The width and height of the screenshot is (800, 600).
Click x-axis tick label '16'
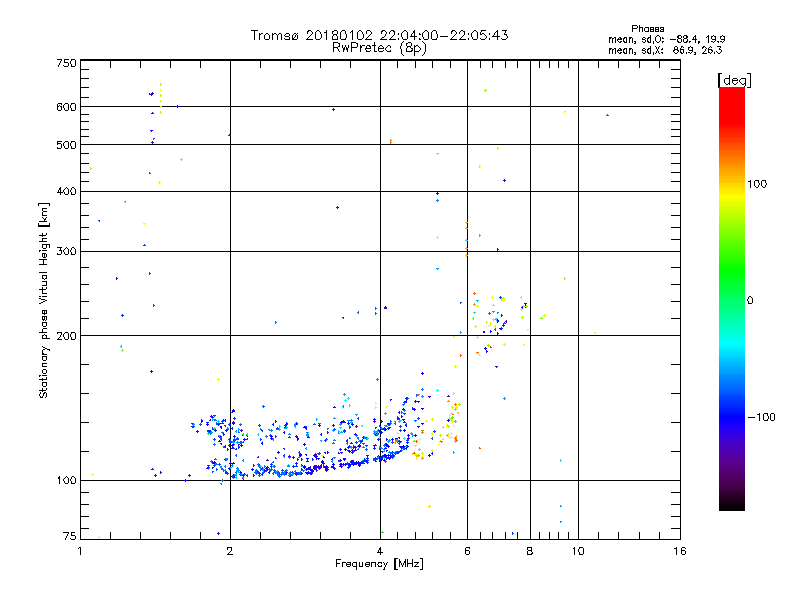coord(680,551)
